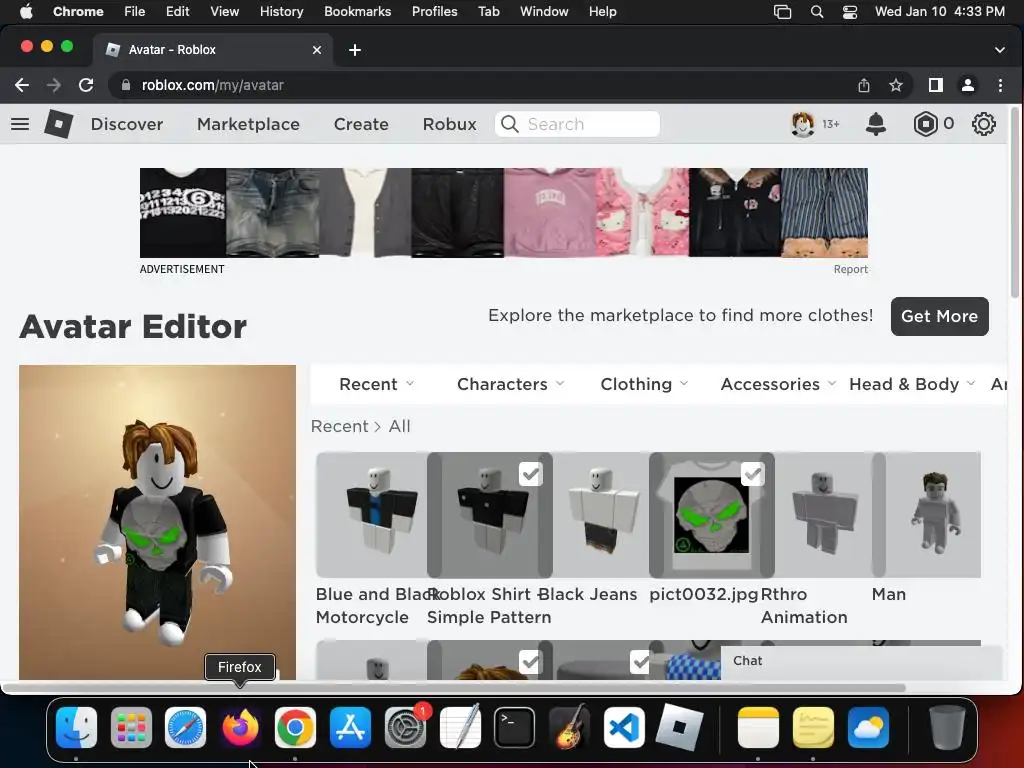This screenshot has width=1024, height=768.
Task: Open the Chrome History menu
Action: click(281, 12)
